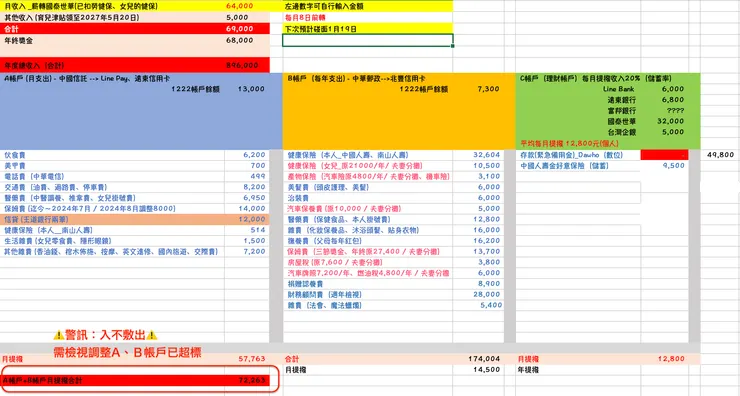Select the annual income total 896,000
Viewport: 740px width, 396px height.
tap(242, 66)
